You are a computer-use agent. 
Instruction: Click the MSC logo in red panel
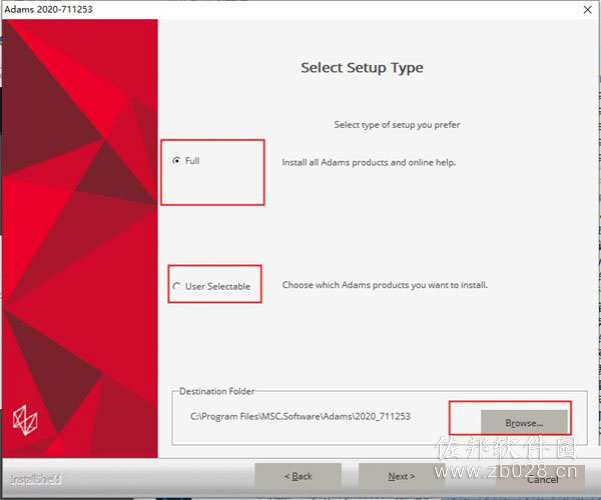tap(25, 420)
